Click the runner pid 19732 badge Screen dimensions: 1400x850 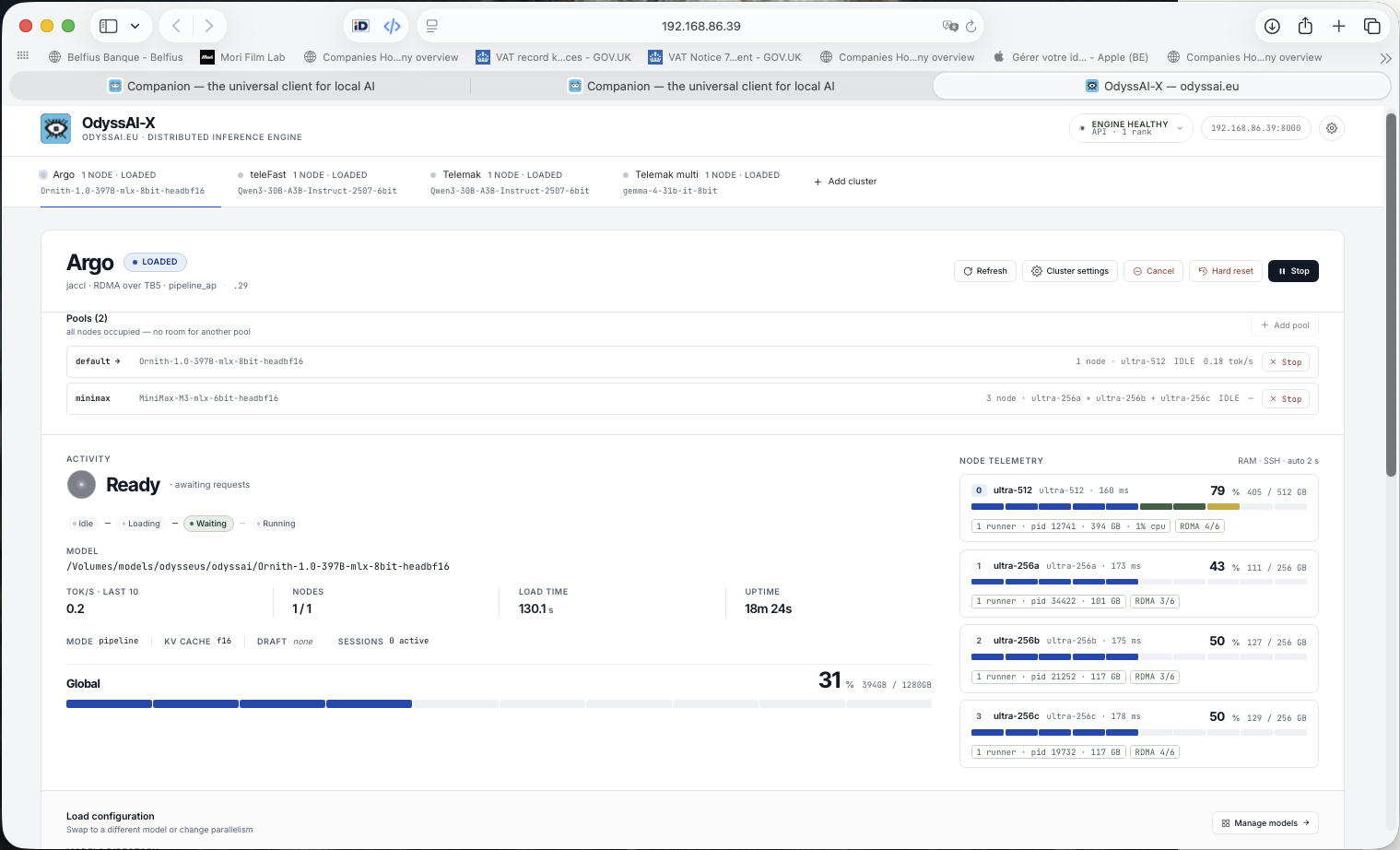tap(1048, 752)
